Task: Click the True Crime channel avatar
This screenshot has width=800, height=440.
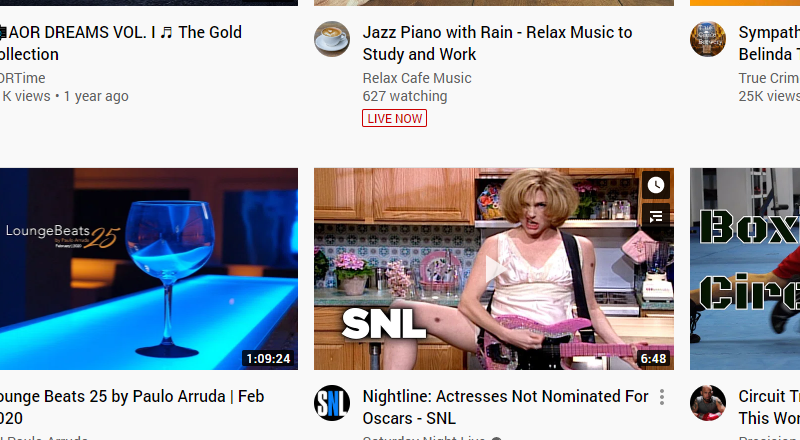Action: [x=708, y=39]
